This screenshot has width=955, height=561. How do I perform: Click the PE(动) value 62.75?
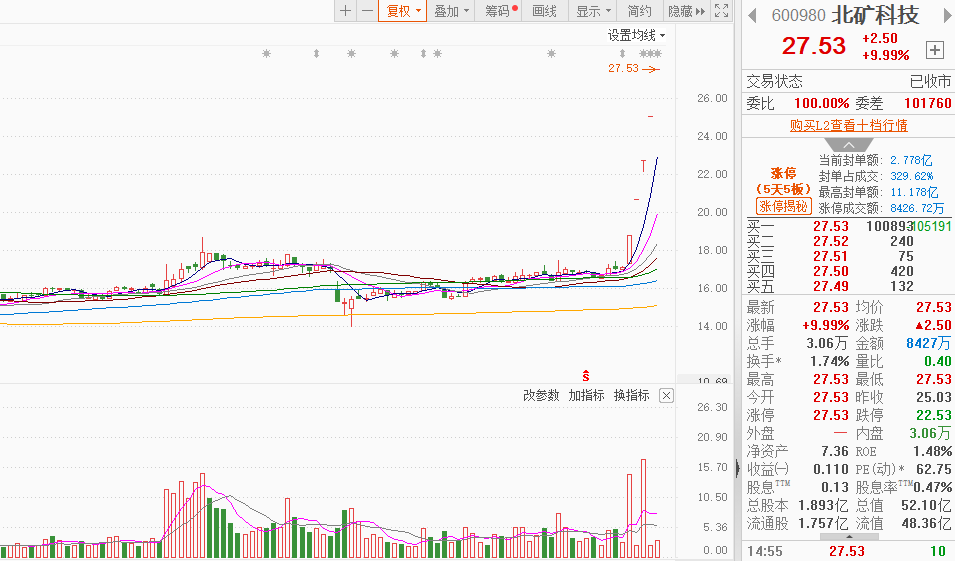[x=934, y=470]
